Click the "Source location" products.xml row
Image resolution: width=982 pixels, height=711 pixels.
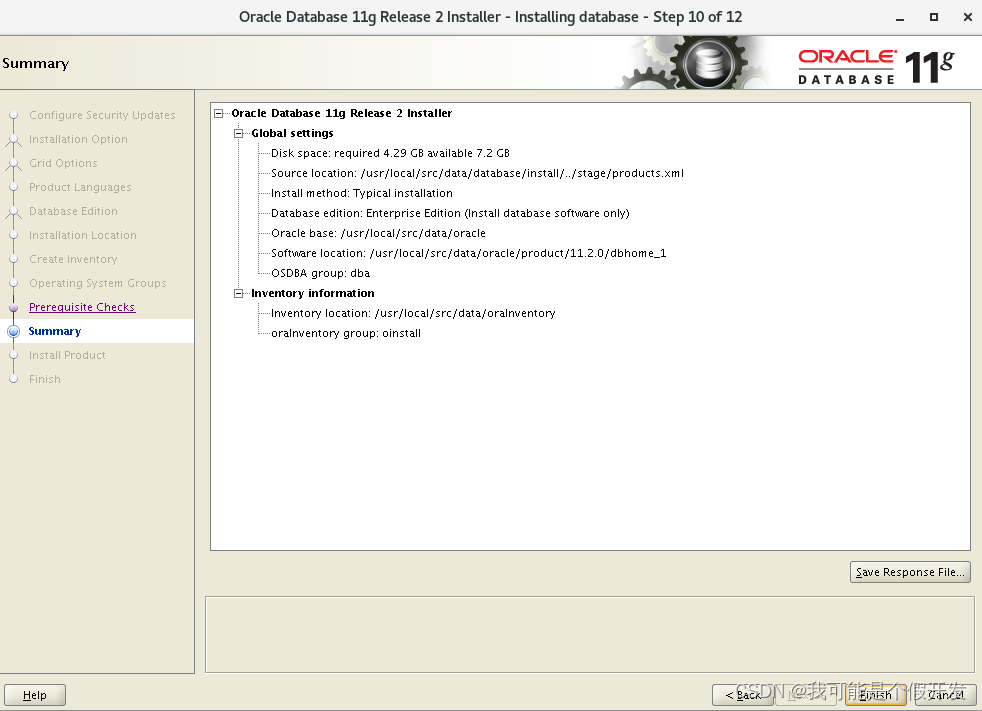(x=477, y=174)
